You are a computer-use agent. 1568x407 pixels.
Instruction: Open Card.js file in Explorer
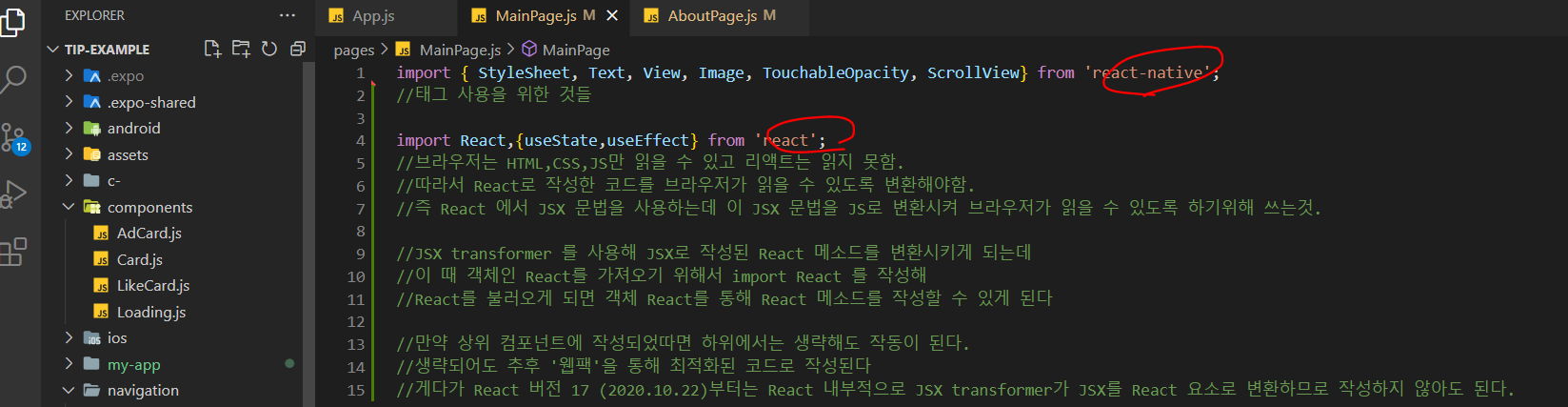click(x=139, y=259)
